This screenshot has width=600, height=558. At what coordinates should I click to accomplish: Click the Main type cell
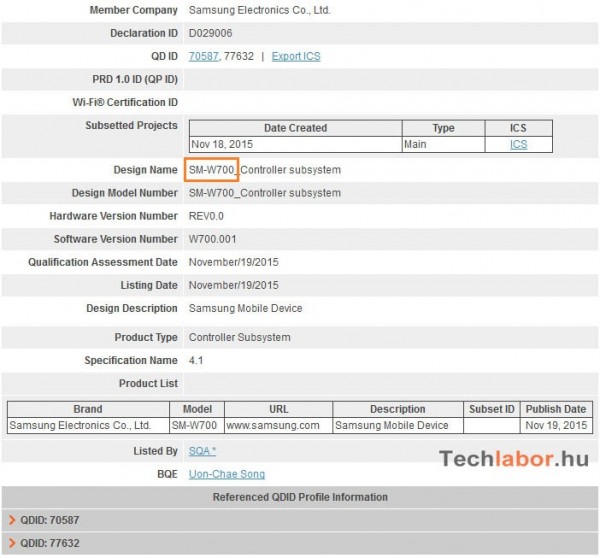[443, 144]
